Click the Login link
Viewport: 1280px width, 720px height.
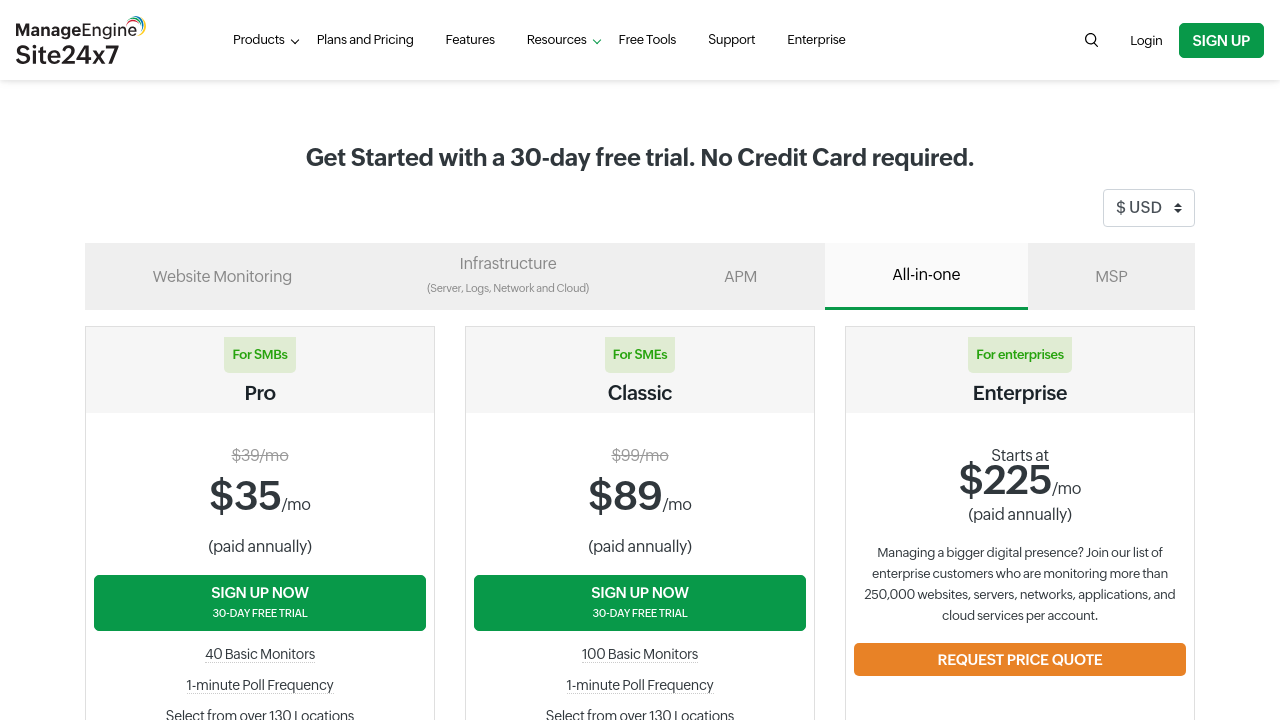(x=1146, y=41)
